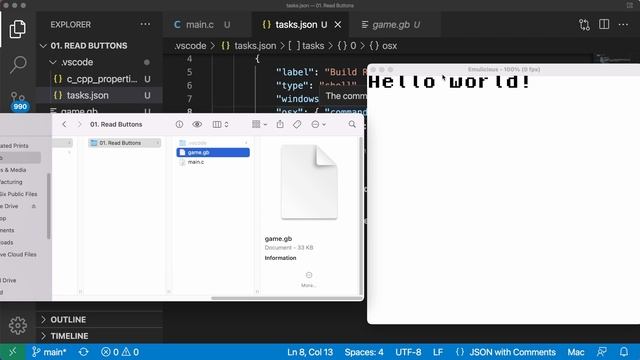Click the Open Changes icon in editor toolbar
The width and height of the screenshot is (640, 360).
click(x=584, y=24)
